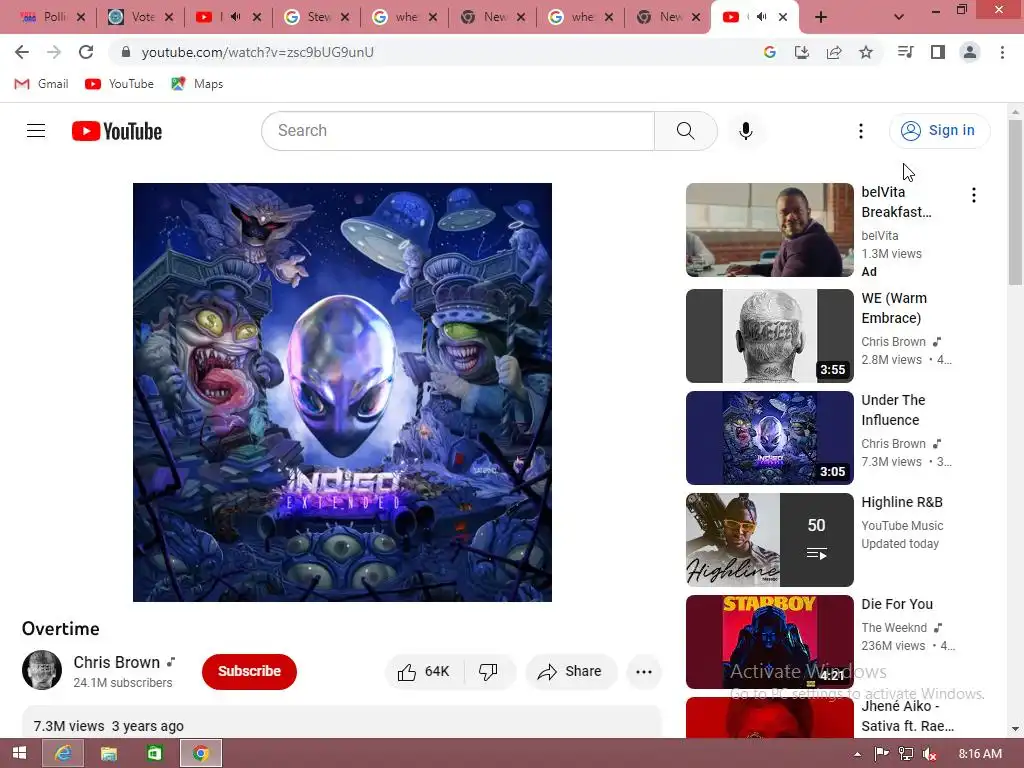The height and width of the screenshot is (768, 1024).
Task: Click the Share button
Action: click(571, 671)
